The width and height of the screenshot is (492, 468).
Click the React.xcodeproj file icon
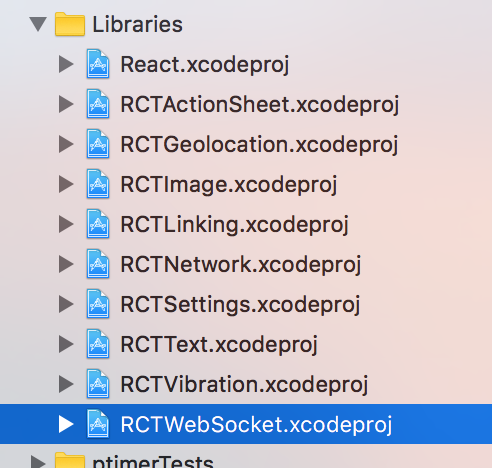[98, 64]
